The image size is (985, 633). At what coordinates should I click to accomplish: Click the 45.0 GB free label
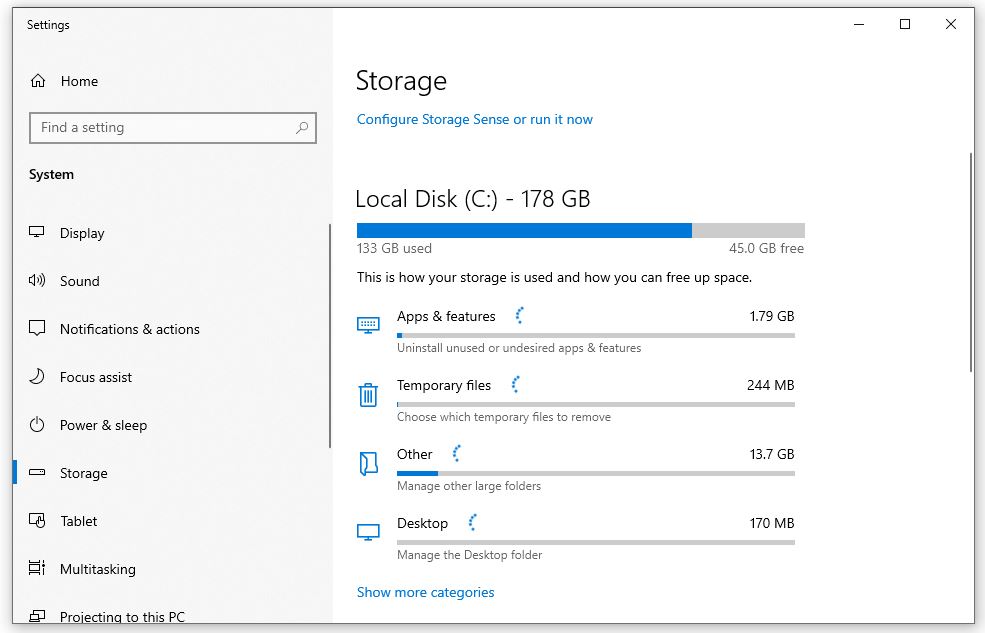pyautogui.click(x=766, y=248)
